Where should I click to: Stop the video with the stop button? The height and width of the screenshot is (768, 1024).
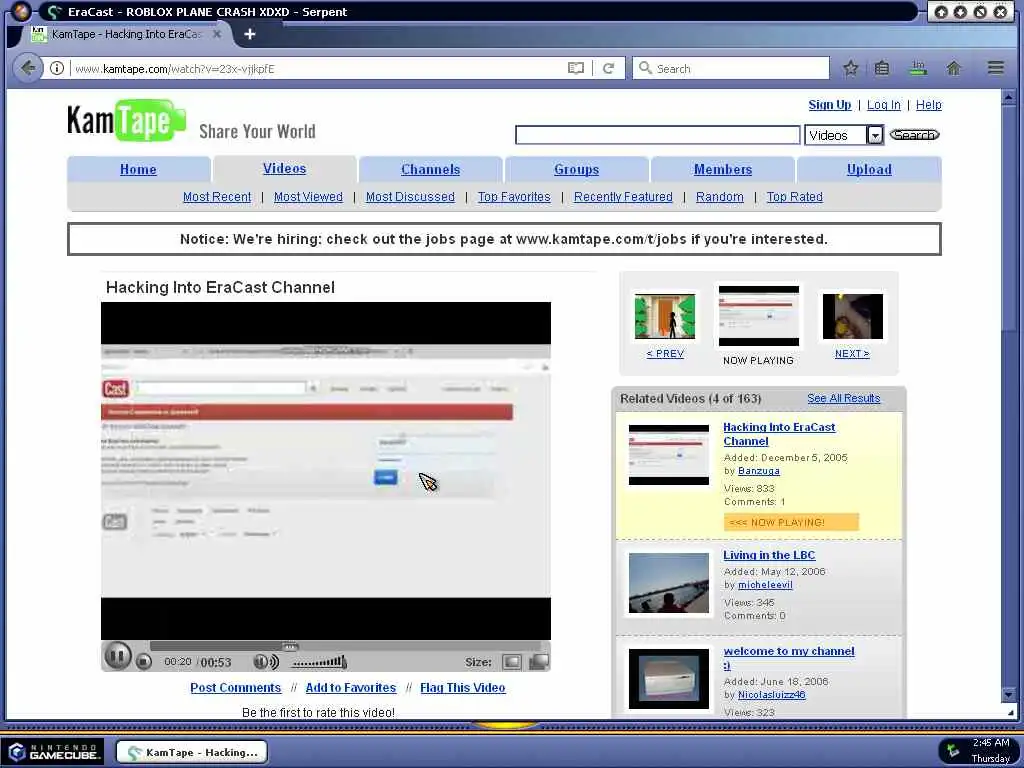[144, 662]
